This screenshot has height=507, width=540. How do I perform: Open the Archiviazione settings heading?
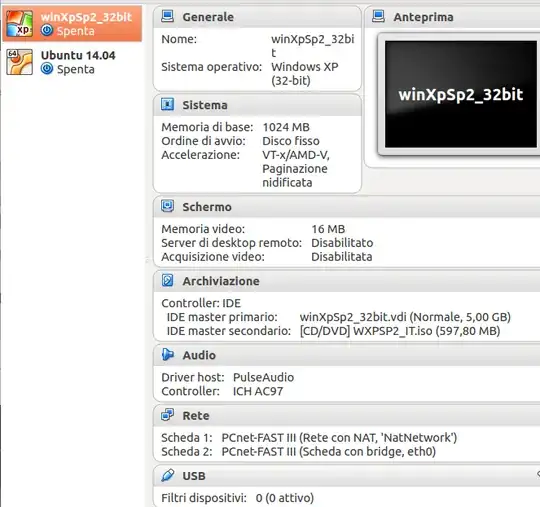pyautogui.click(x=221, y=281)
